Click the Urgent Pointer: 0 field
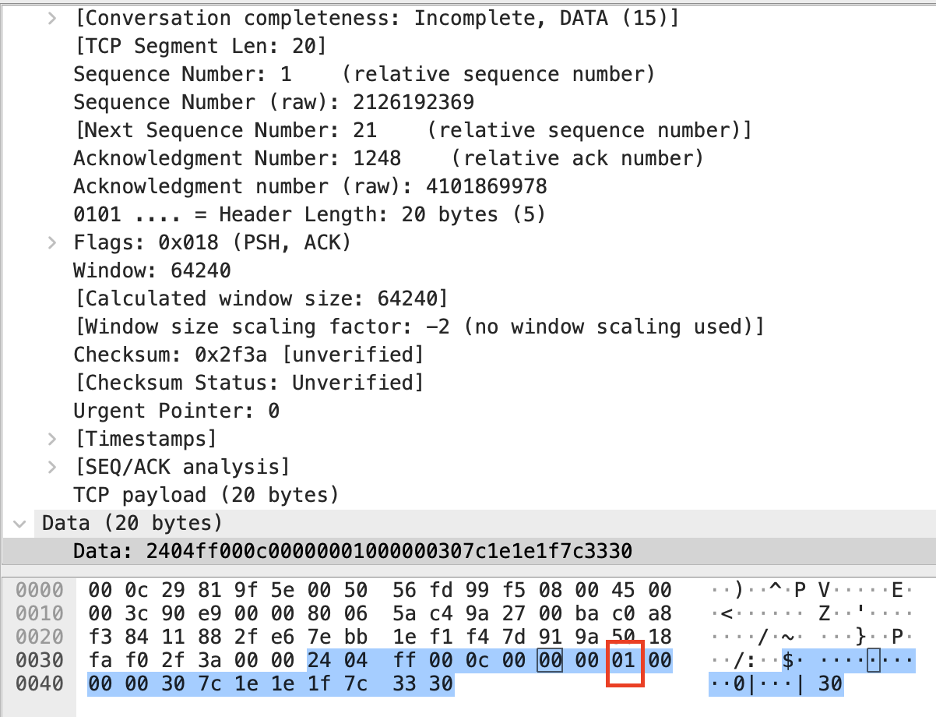The height and width of the screenshot is (718, 936). 176,410
